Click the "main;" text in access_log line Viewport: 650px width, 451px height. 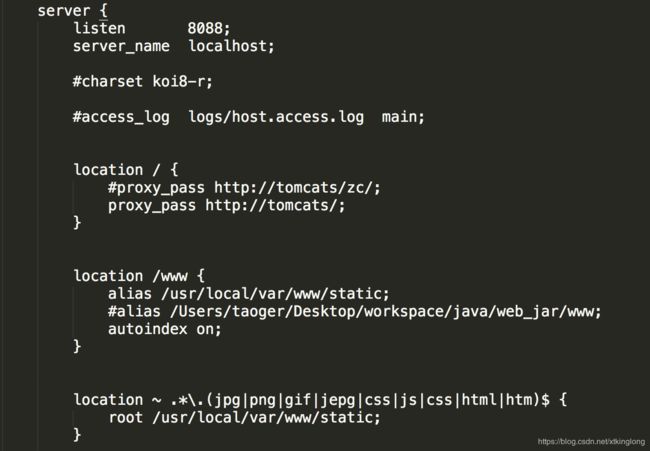point(403,117)
